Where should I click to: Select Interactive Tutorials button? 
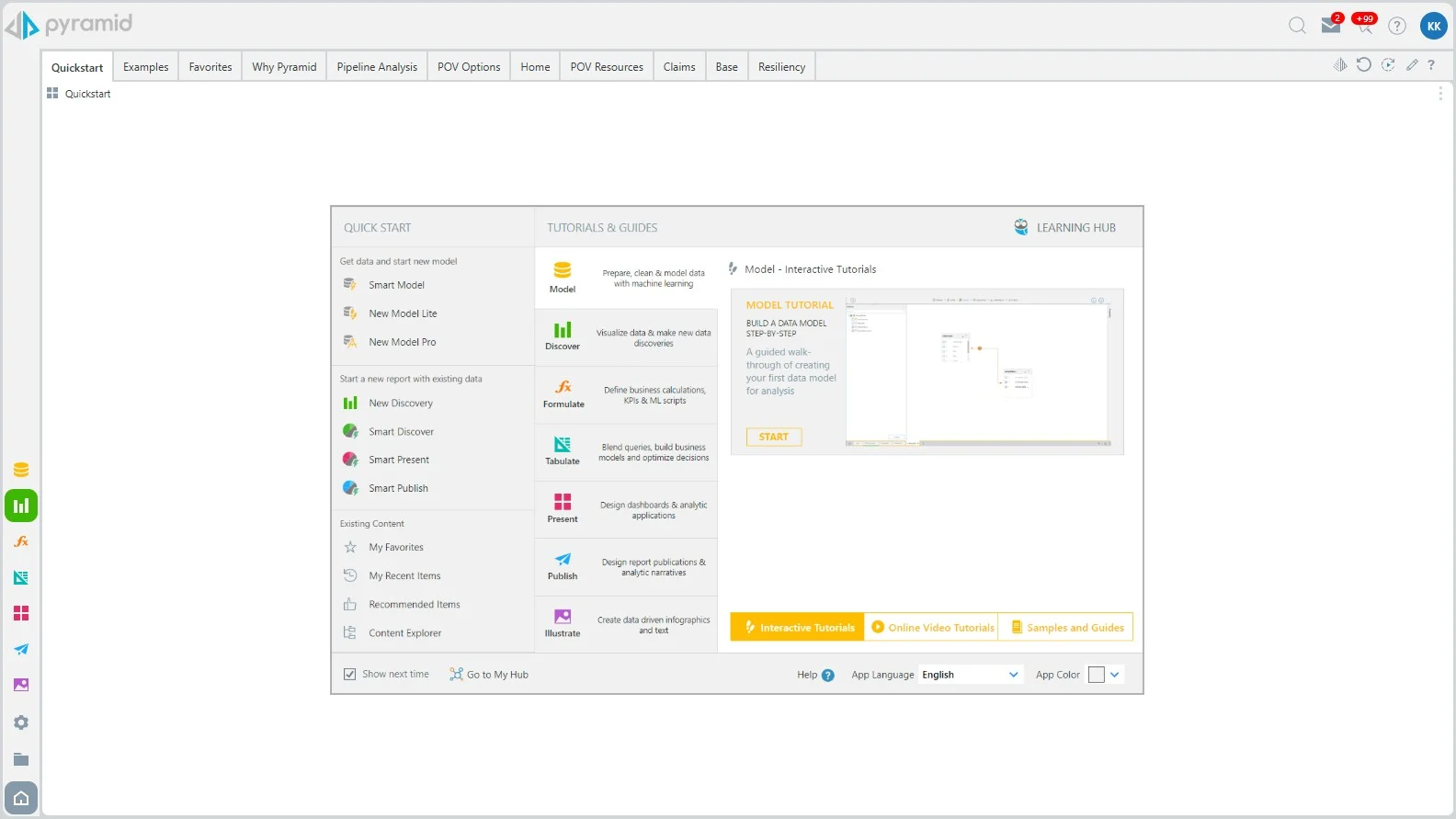(797, 627)
